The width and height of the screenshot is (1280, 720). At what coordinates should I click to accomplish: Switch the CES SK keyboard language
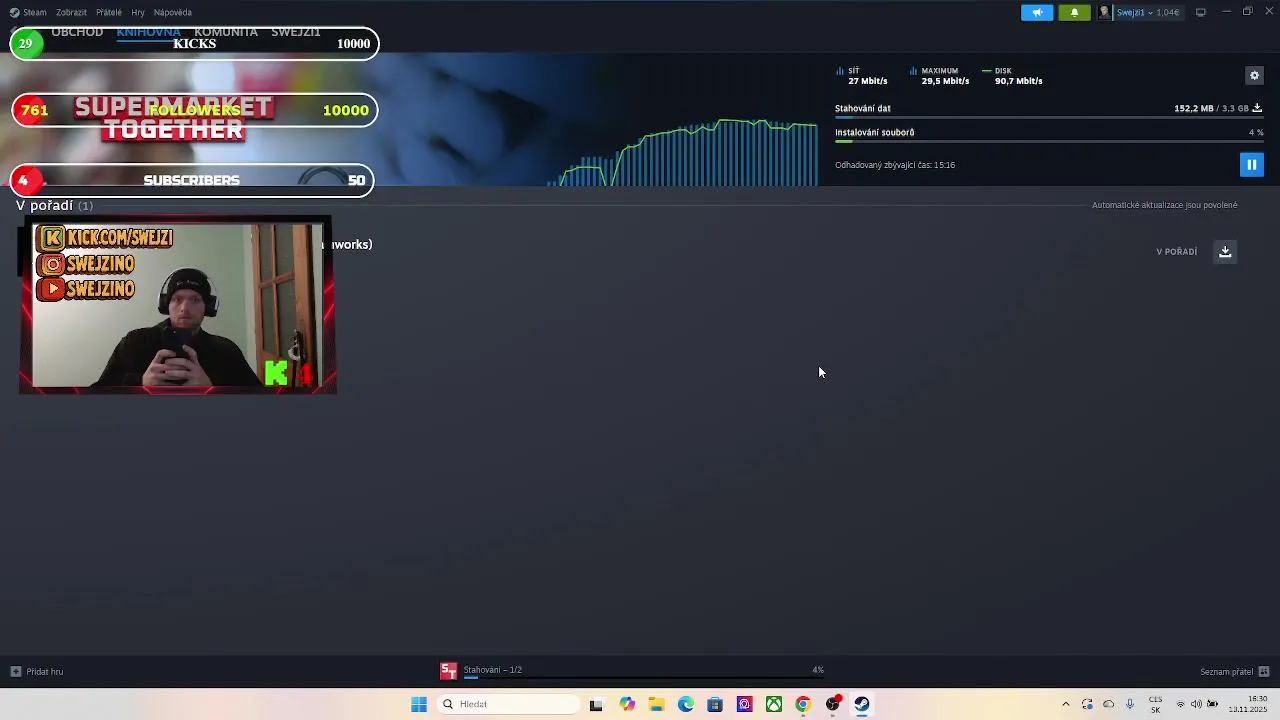pos(1156,704)
